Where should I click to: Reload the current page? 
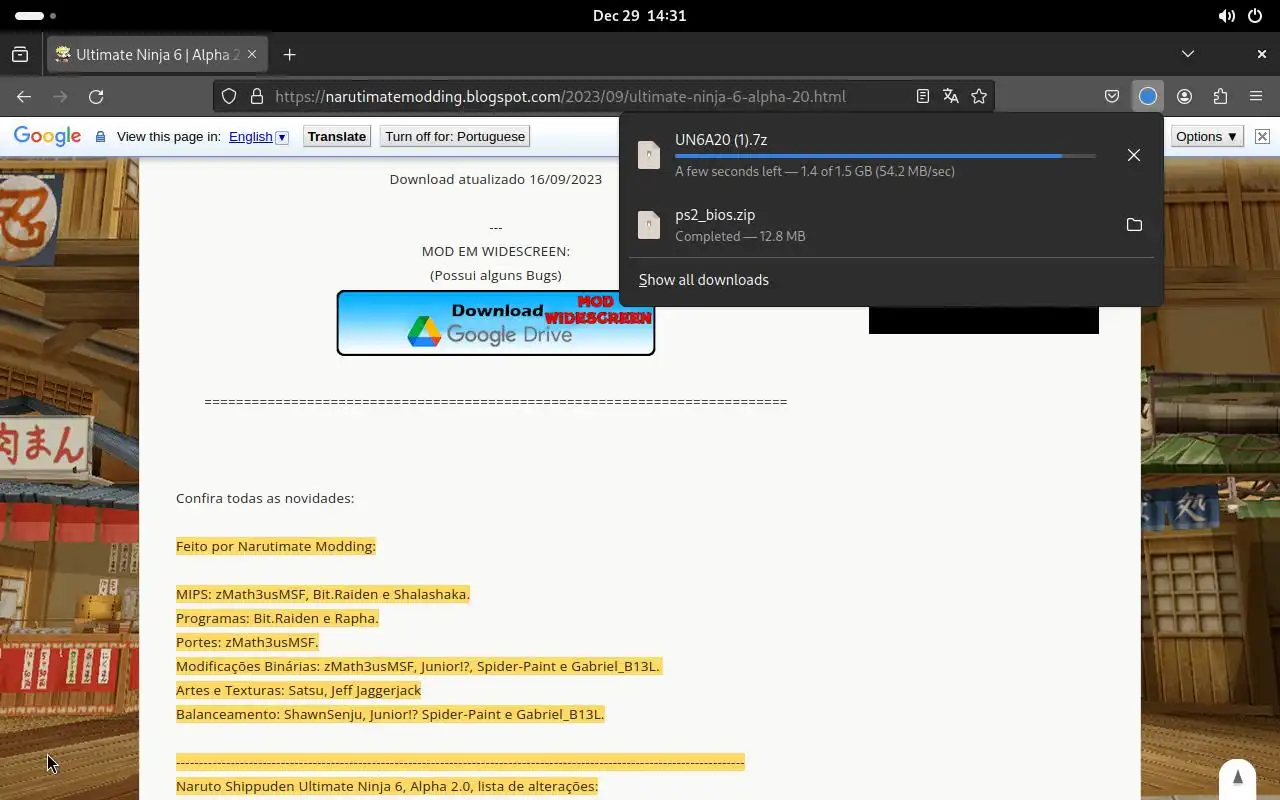(96, 96)
